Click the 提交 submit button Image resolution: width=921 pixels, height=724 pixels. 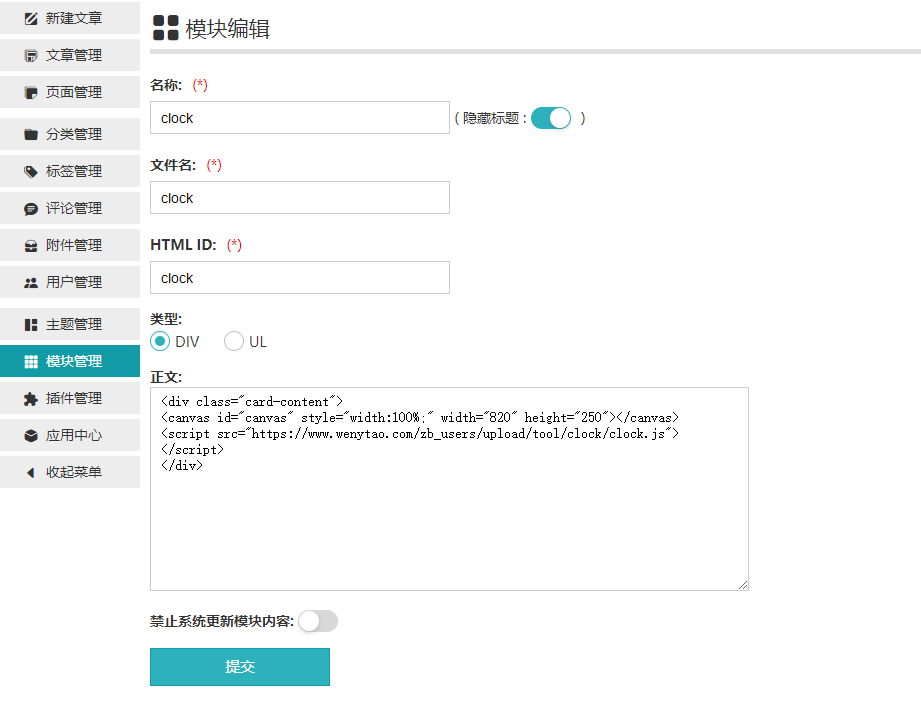[239, 666]
